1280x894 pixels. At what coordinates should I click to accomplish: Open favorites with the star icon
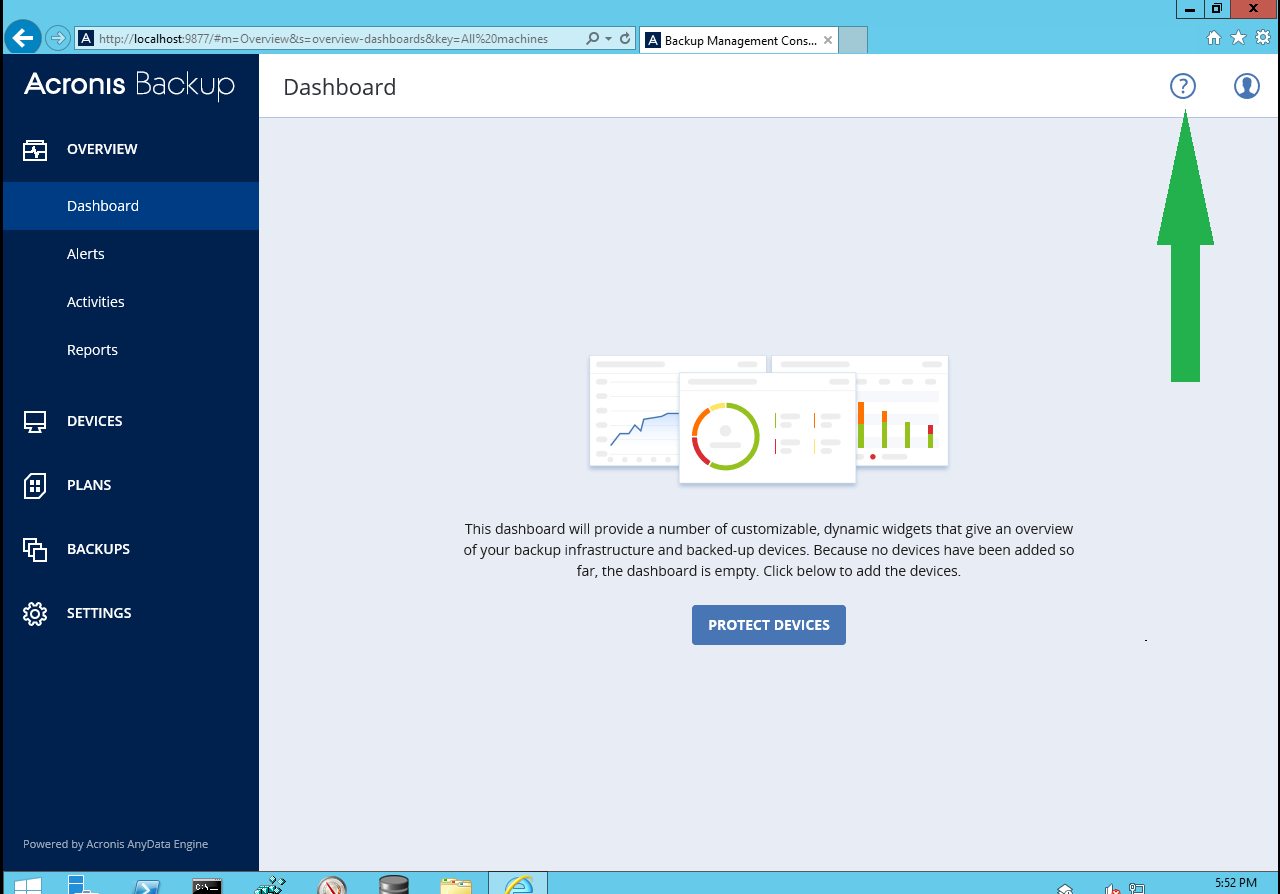click(1238, 38)
